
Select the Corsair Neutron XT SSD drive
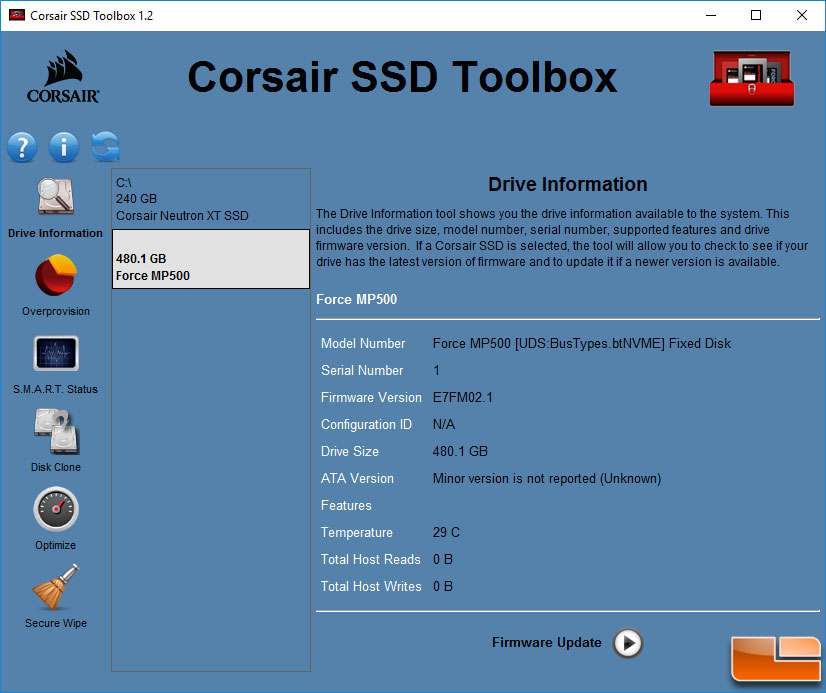[x=211, y=199]
